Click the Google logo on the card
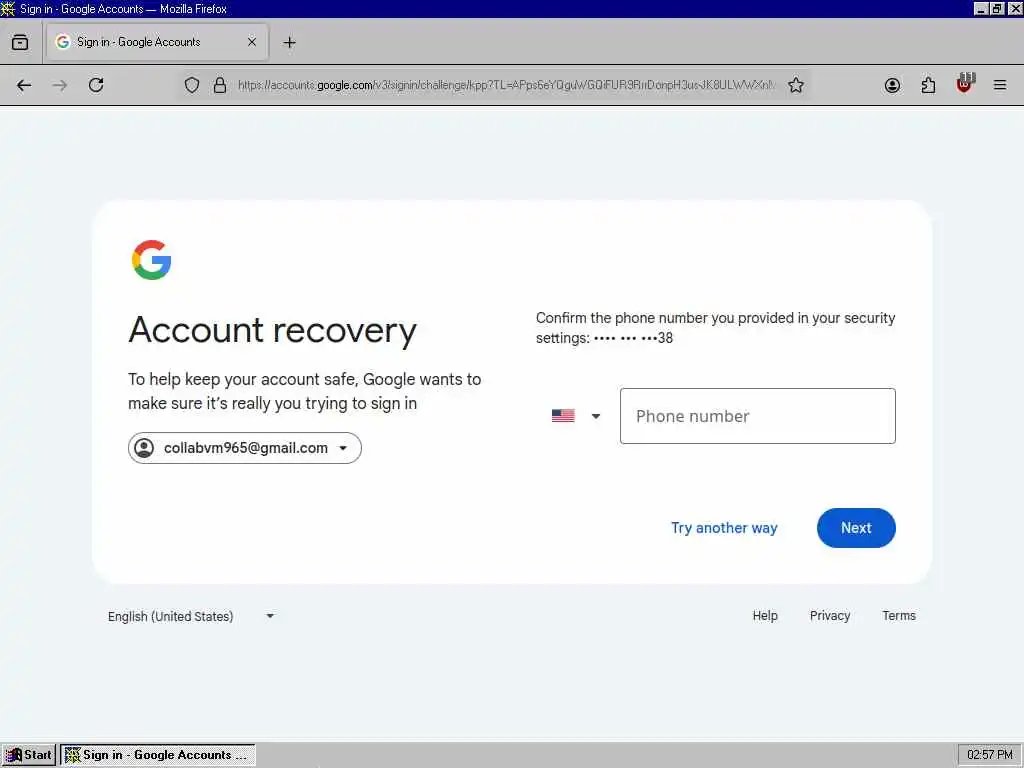Viewport: 1024px width, 768px height. pyautogui.click(x=152, y=260)
